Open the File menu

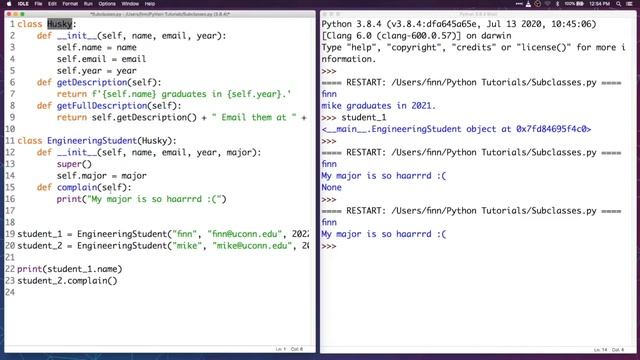(x=38, y=4)
